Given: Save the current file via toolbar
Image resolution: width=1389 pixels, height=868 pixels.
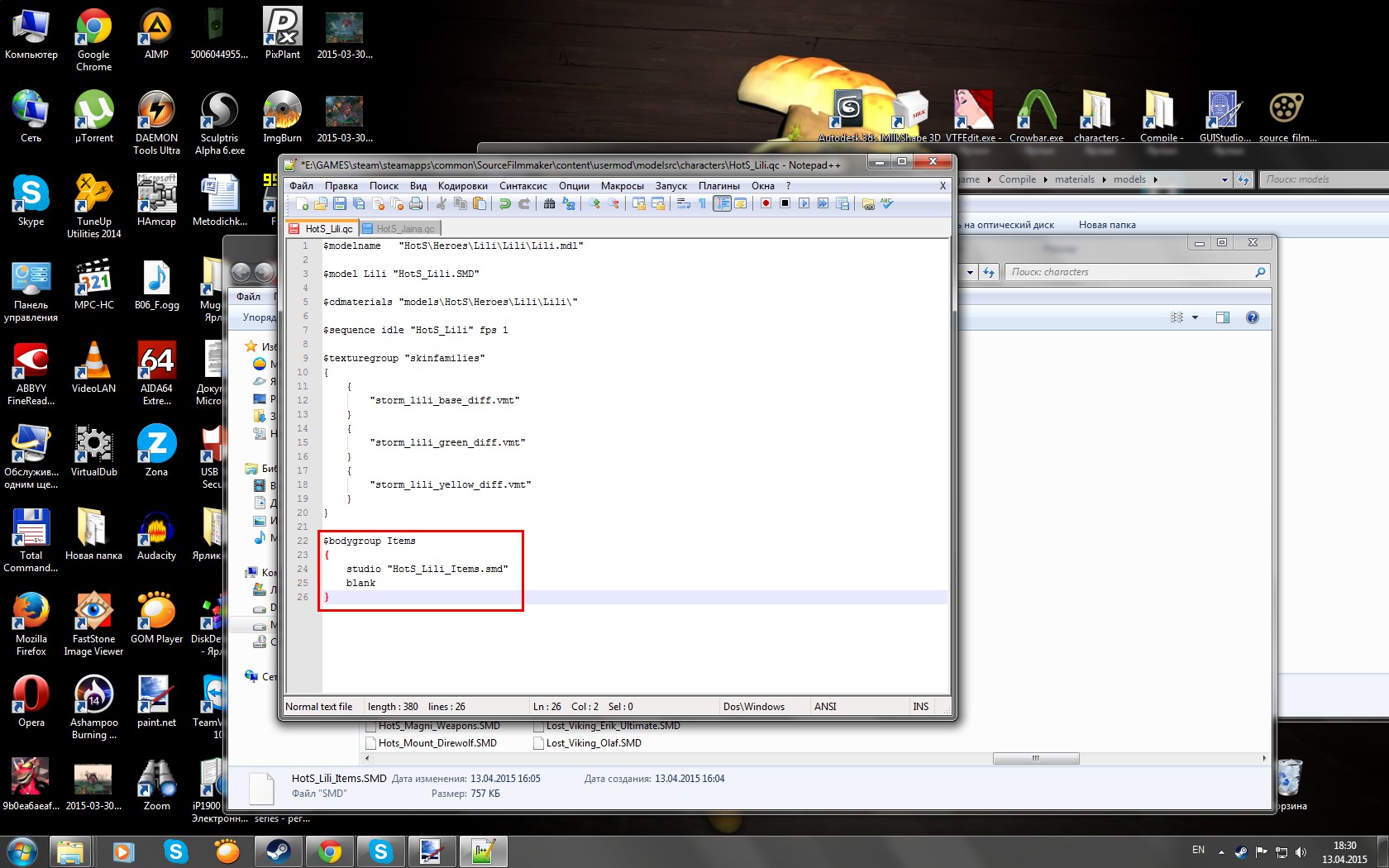Looking at the screenshot, I should click(340, 204).
